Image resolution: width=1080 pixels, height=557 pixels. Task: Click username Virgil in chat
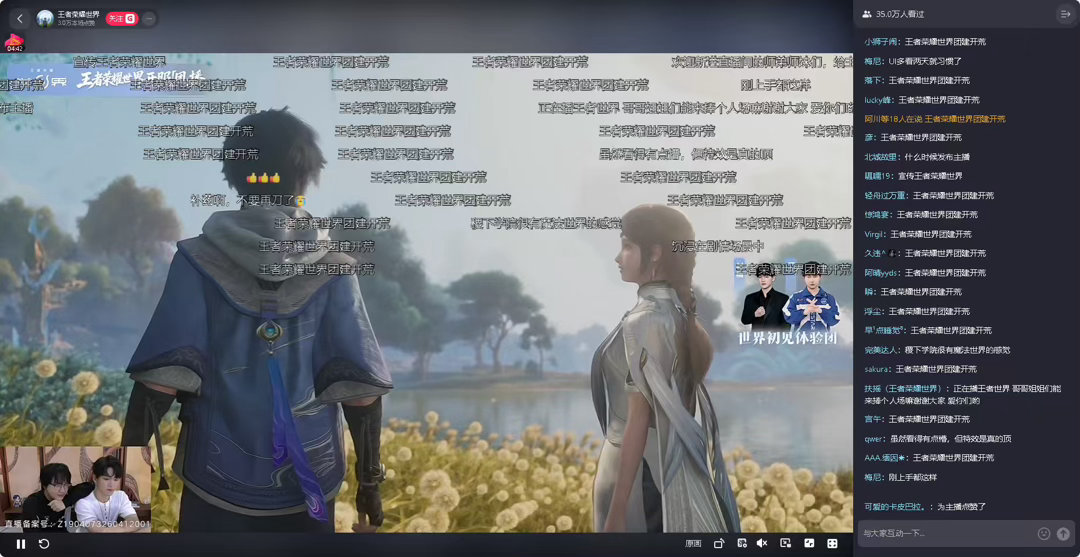coord(873,234)
